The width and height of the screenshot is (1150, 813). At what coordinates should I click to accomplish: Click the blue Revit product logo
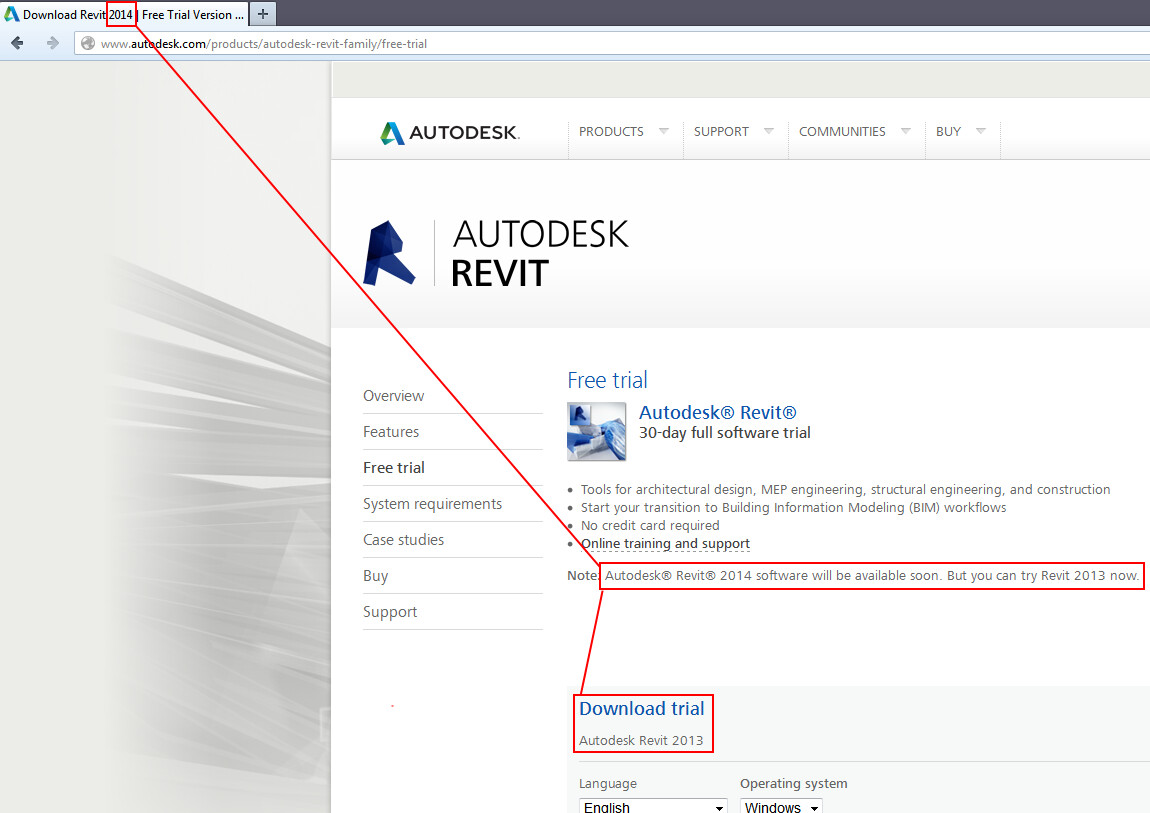(x=389, y=253)
